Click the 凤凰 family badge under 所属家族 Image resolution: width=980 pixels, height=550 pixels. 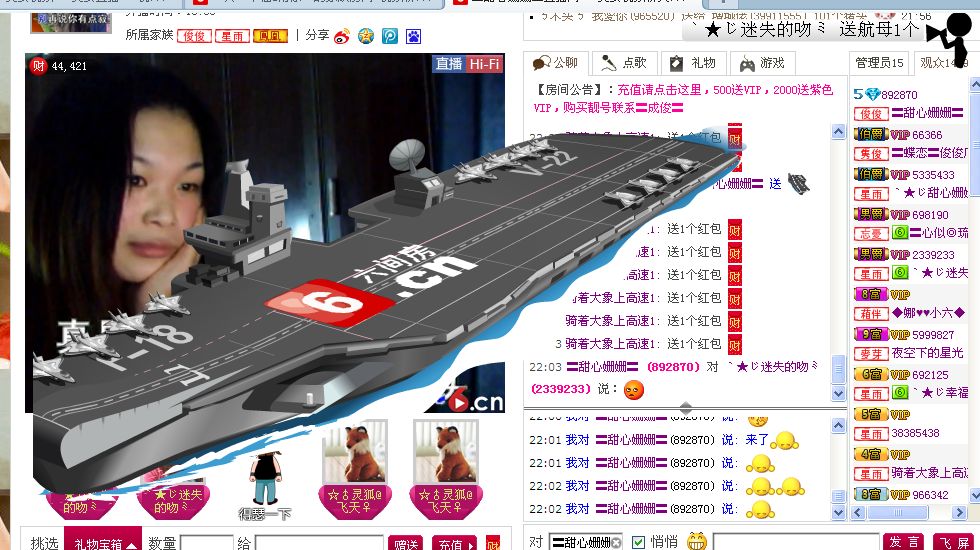tap(270, 36)
